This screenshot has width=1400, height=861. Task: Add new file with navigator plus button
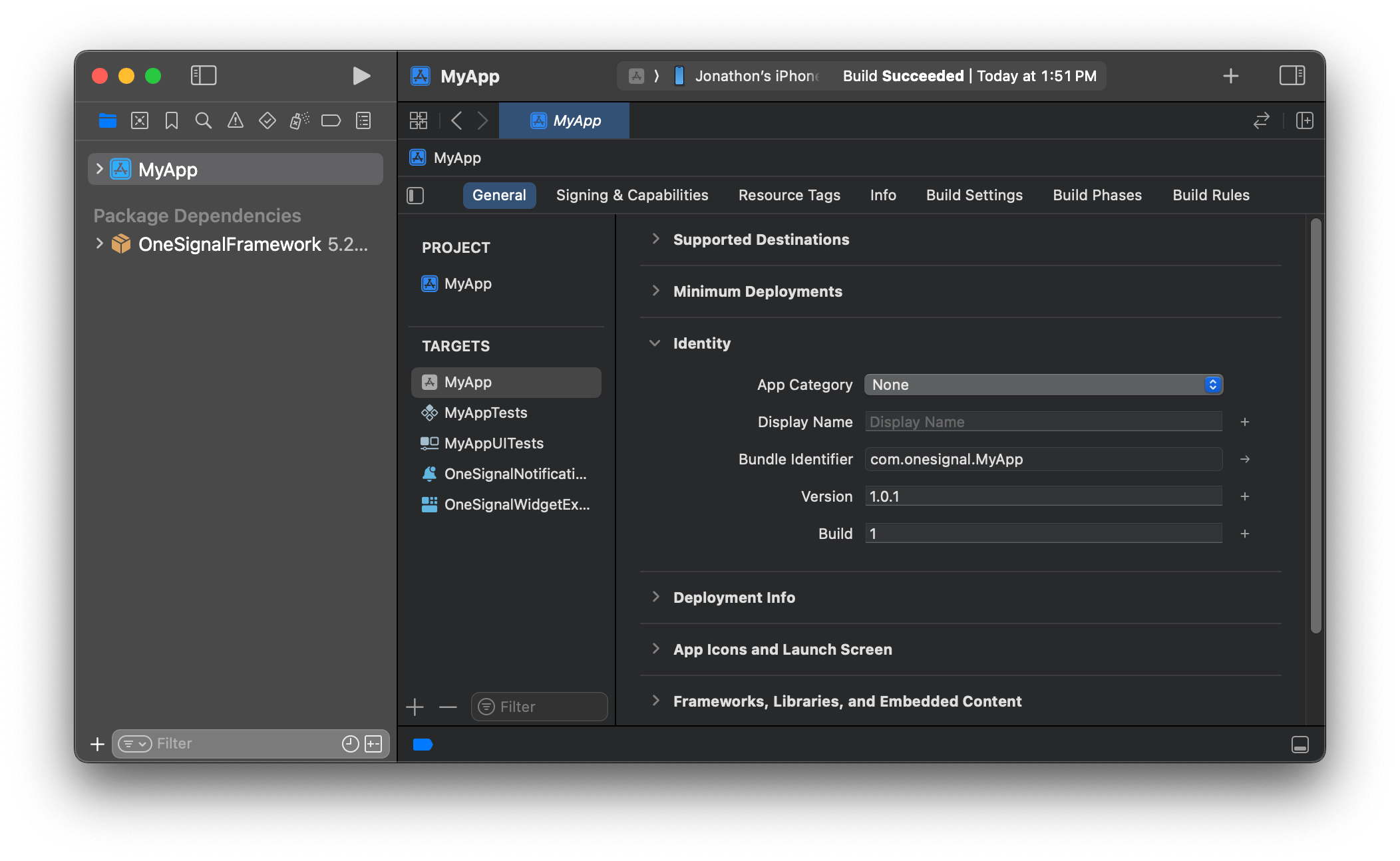point(98,744)
